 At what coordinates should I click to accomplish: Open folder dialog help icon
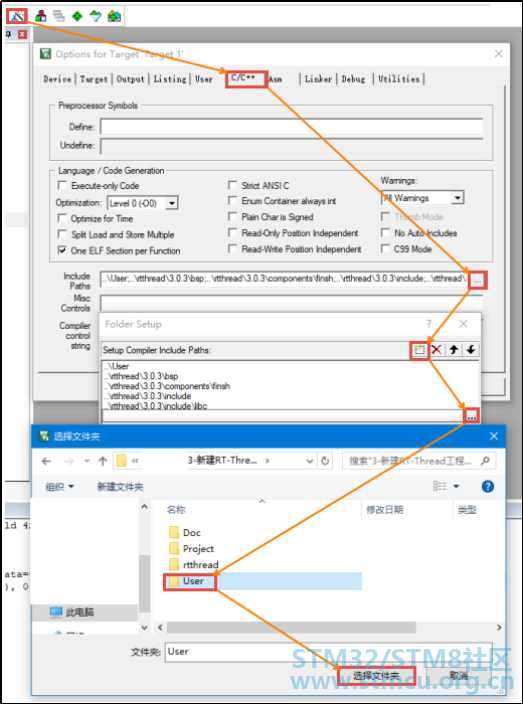pos(488,487)
